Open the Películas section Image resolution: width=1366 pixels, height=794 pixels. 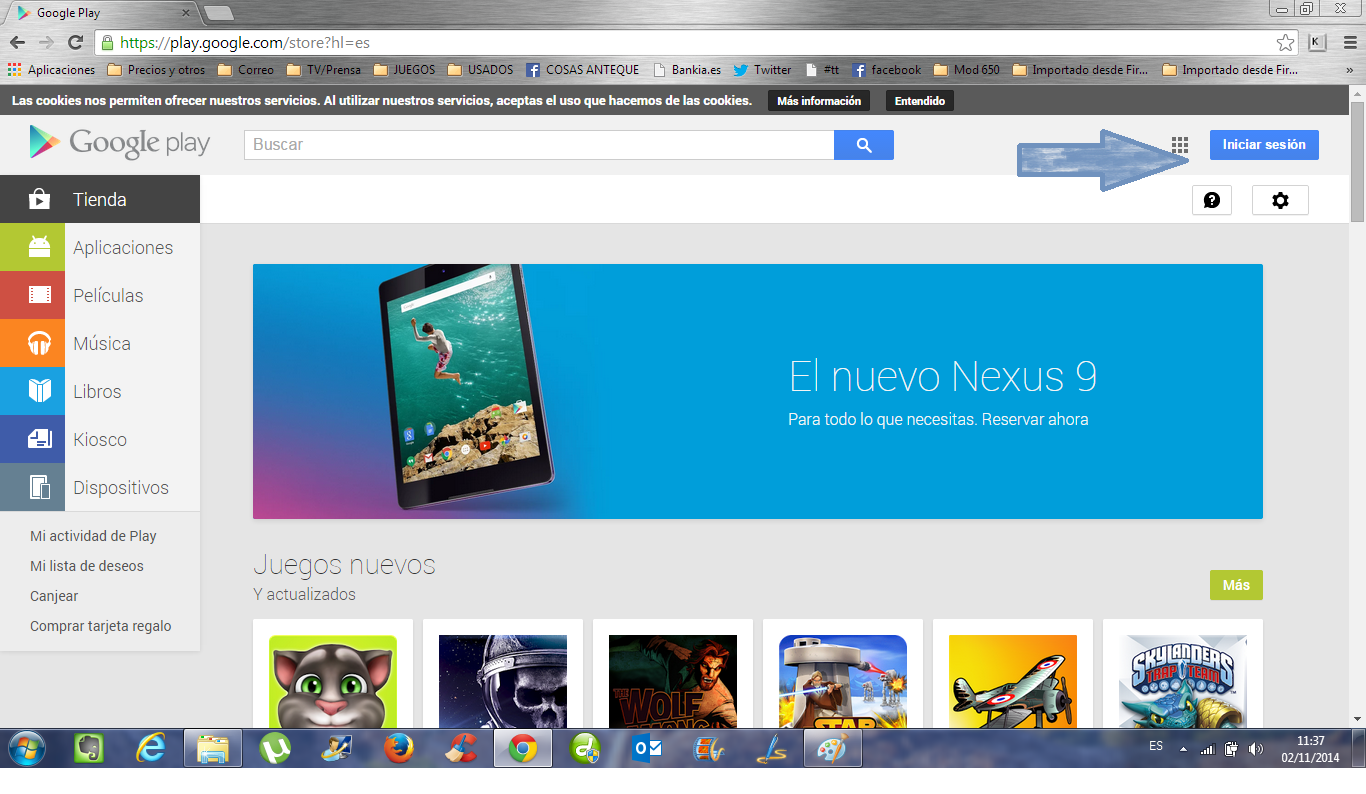(108, 296)
